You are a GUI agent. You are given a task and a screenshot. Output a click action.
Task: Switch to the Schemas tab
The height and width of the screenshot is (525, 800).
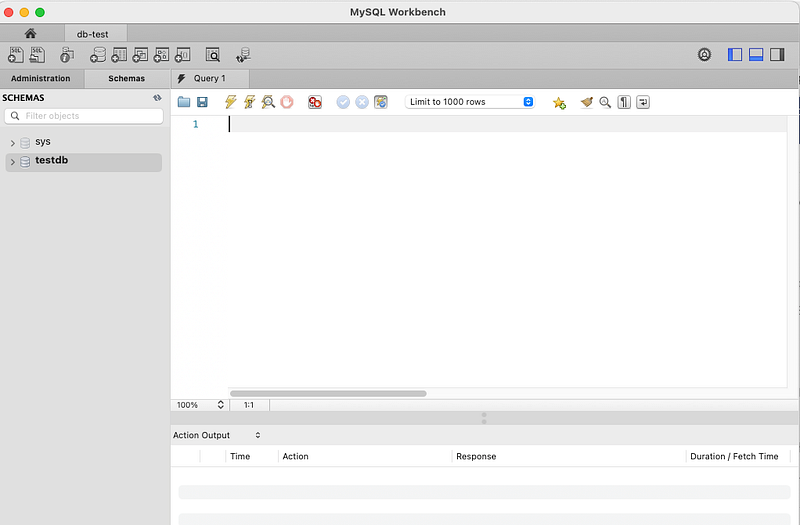click(x=127, y=79)
